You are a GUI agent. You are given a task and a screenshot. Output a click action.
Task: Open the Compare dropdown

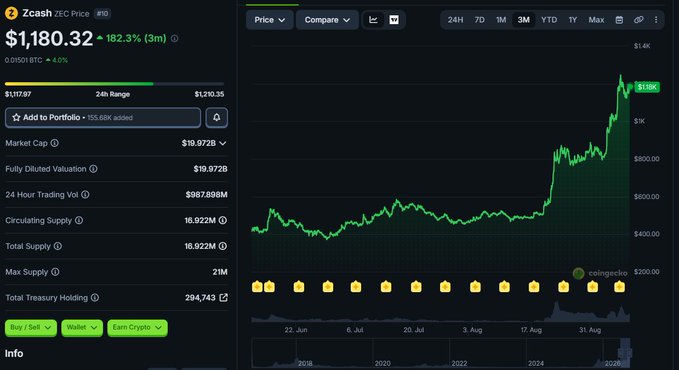click(327, 20)
